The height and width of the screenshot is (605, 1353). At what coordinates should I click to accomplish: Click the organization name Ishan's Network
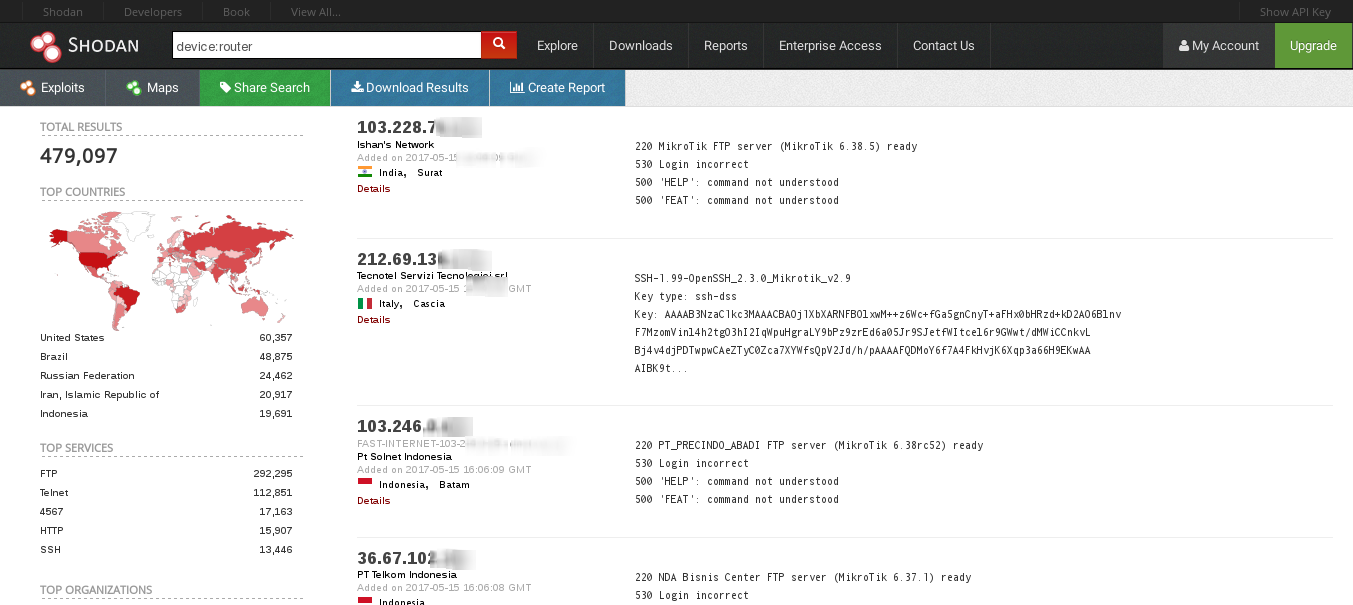tap(396, 145)
